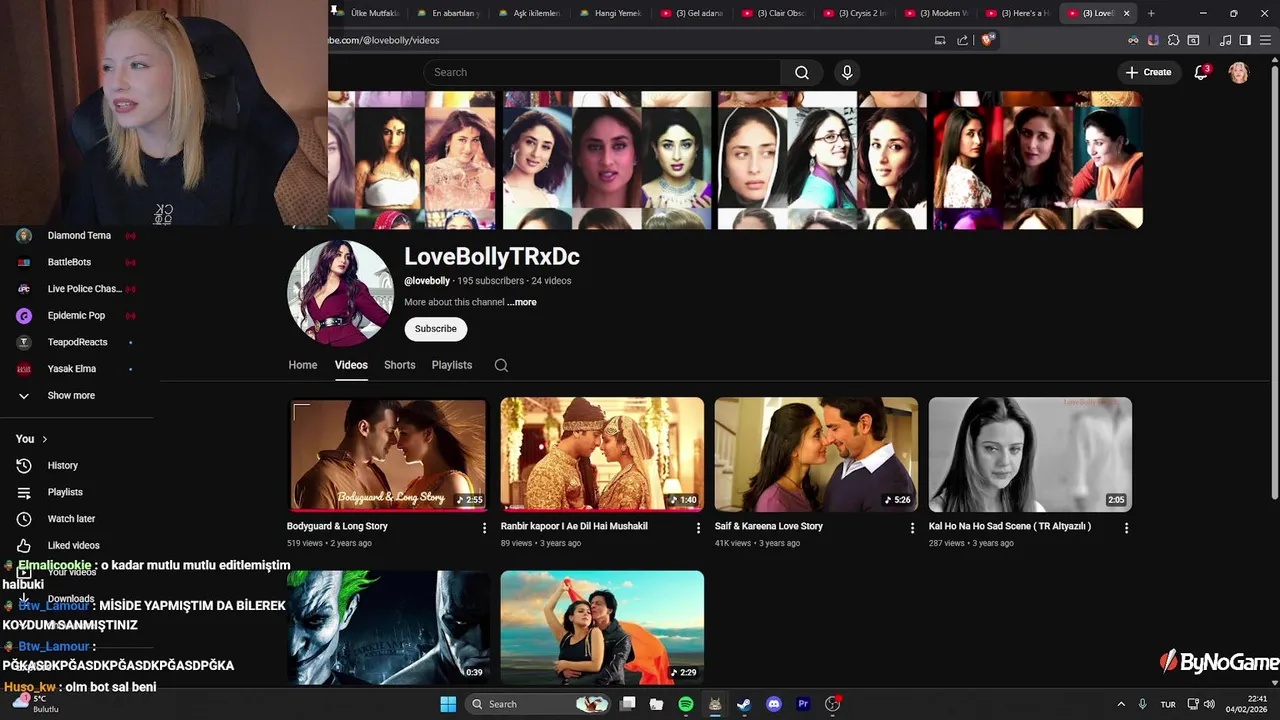This screenshot has height=720, width=1280.
Task: Select the channel Videos tab
Action: pyautogui.click(x=351, y=365)
